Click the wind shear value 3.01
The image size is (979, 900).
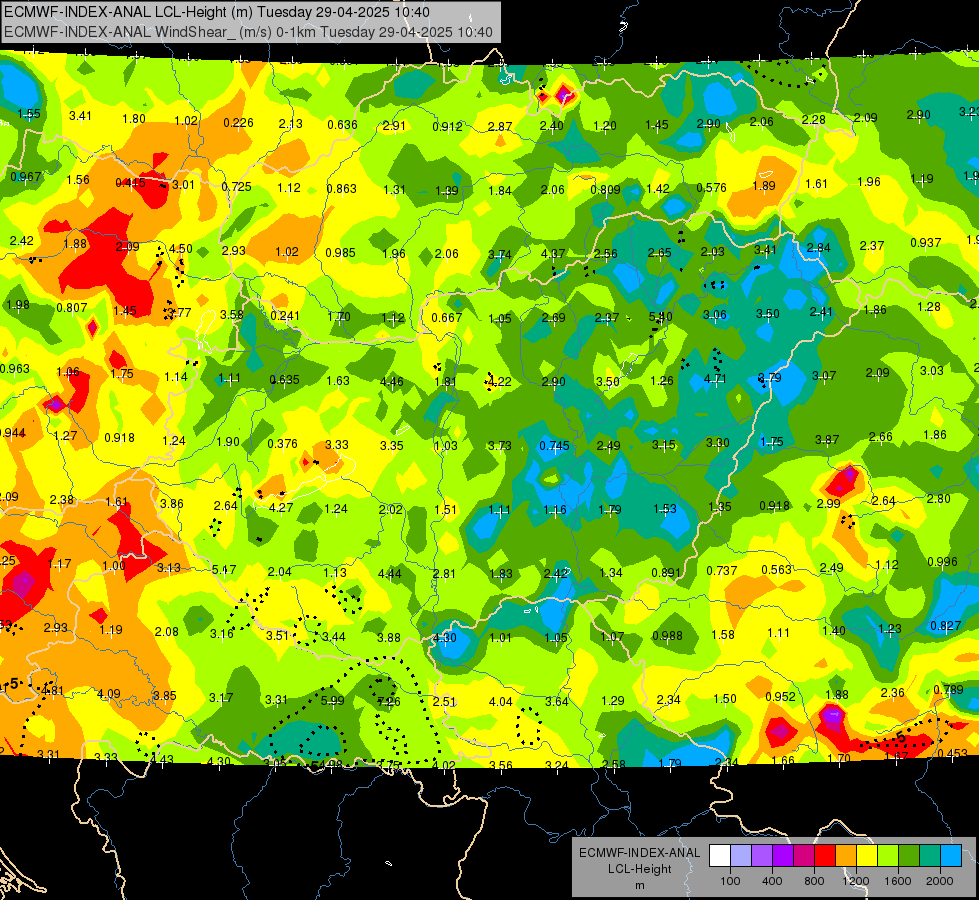click(183, 185)
